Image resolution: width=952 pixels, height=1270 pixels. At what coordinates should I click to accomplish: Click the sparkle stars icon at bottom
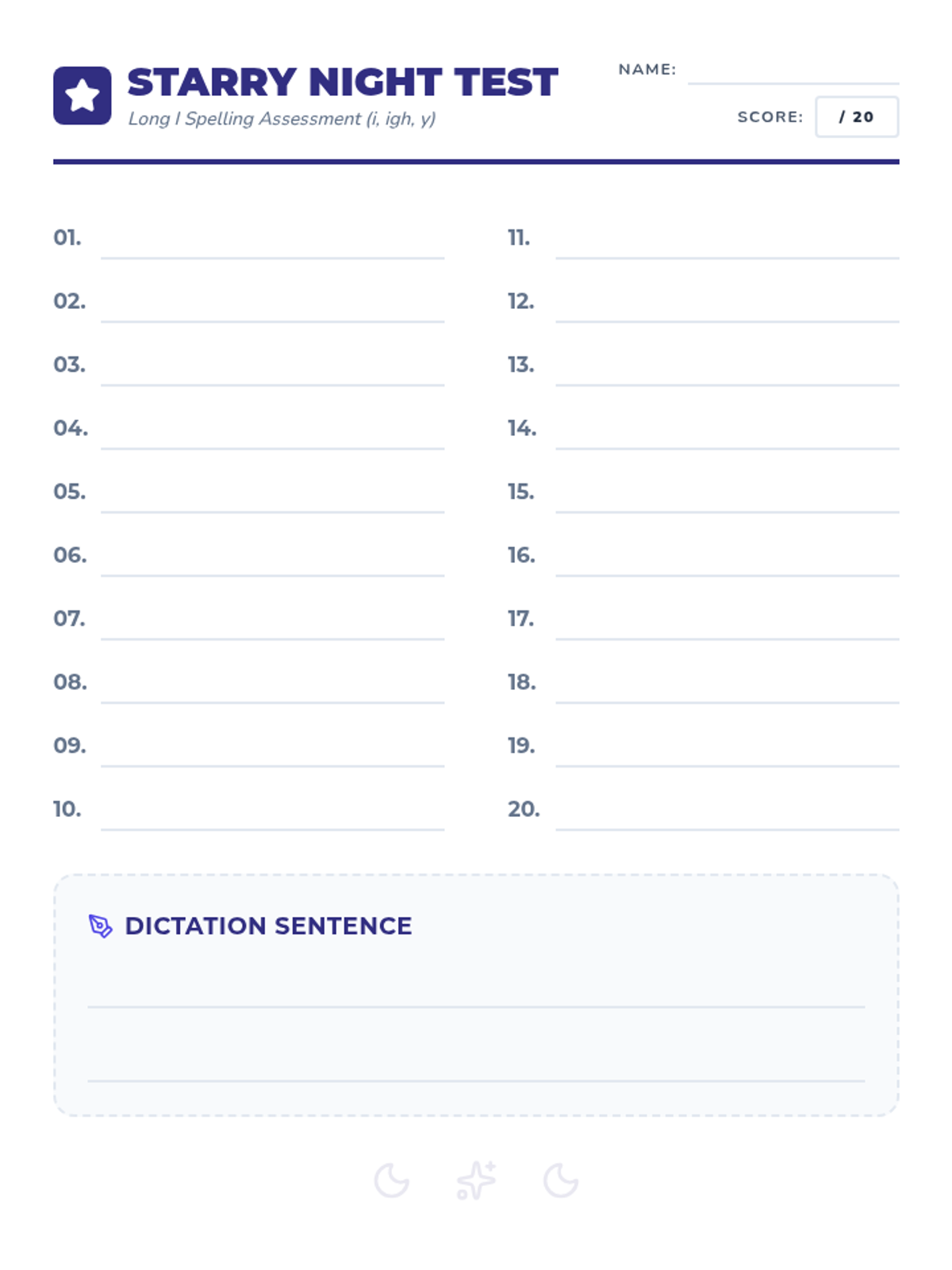click(x=476, y=1180)
